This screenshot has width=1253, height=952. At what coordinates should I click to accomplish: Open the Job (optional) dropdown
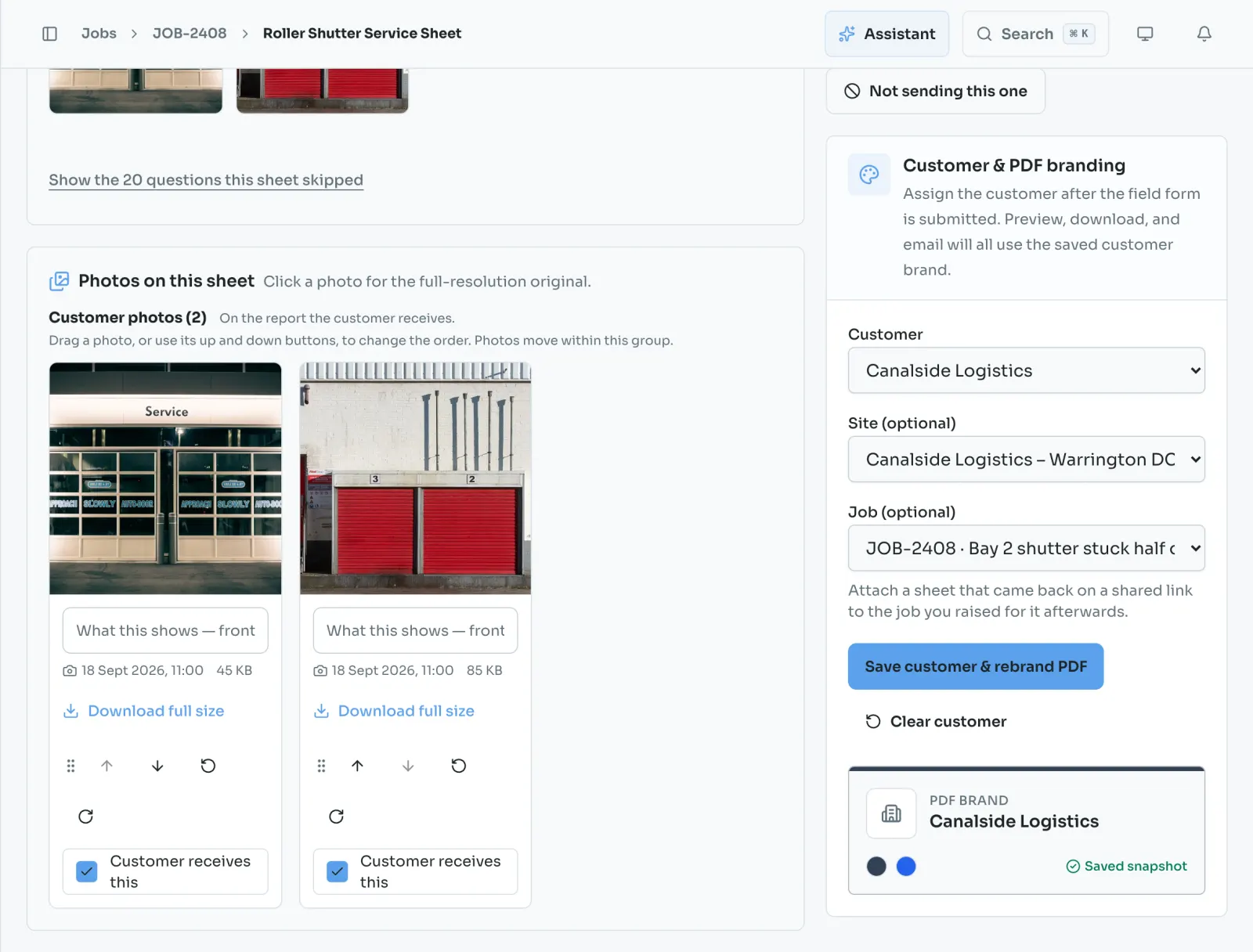point(1026,548)
